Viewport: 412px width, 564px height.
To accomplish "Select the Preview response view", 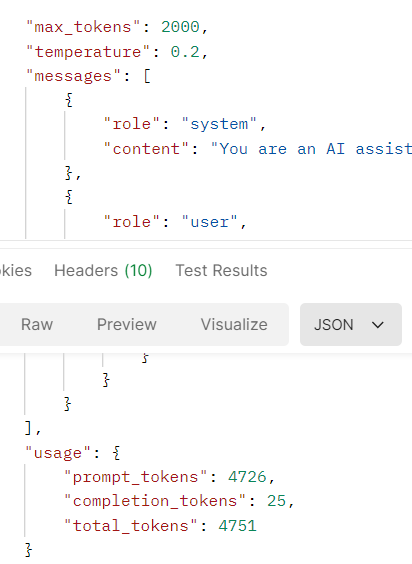I will pyautogui.click(x=127, y=324).
